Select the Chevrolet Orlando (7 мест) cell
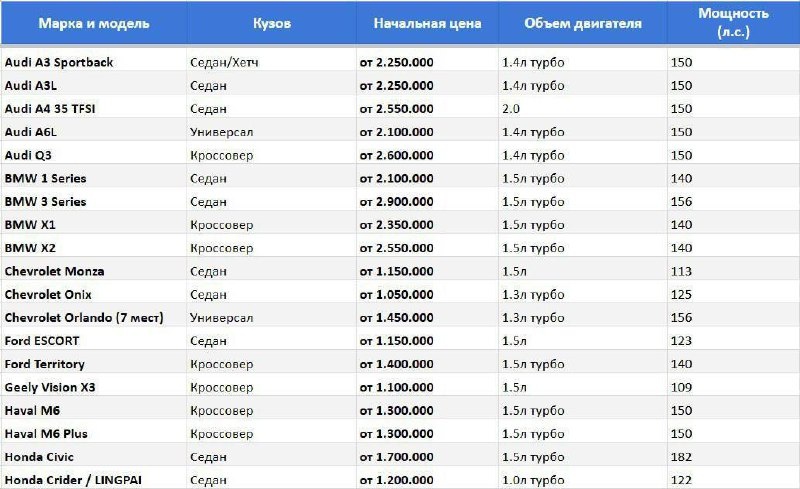 click(x=94, y=317)
